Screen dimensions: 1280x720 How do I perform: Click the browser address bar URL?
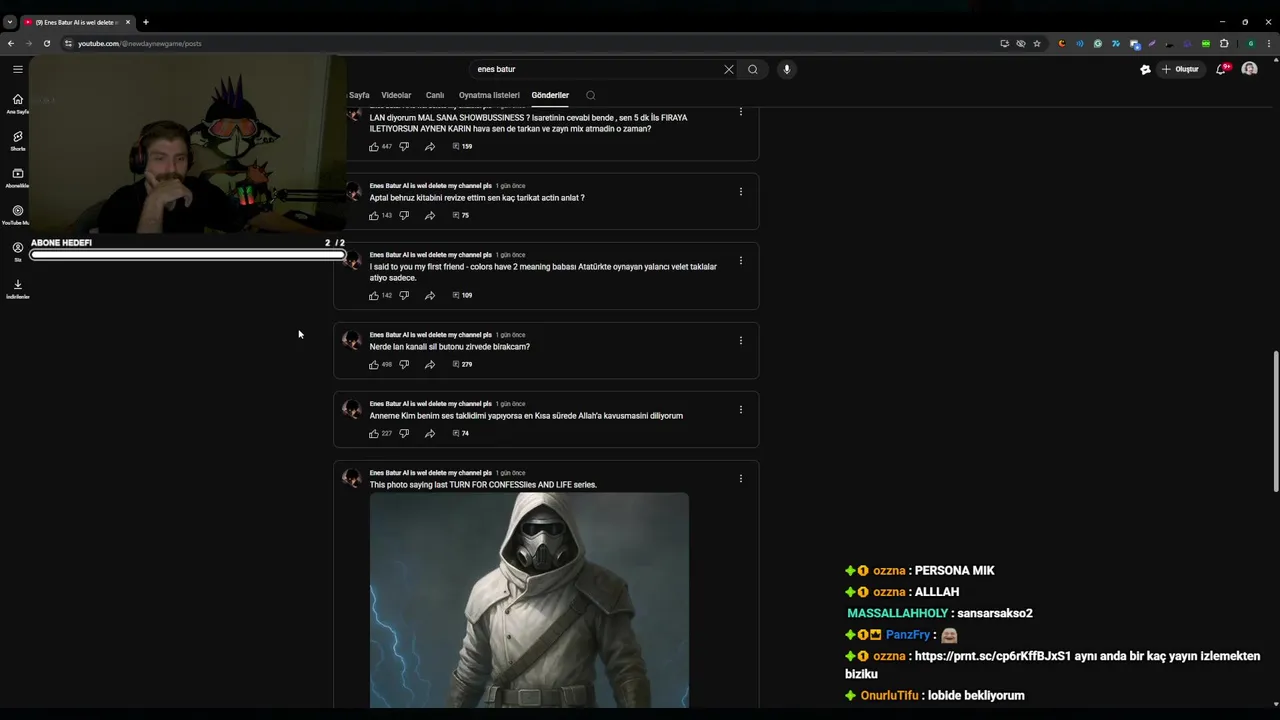pos(139,43)
